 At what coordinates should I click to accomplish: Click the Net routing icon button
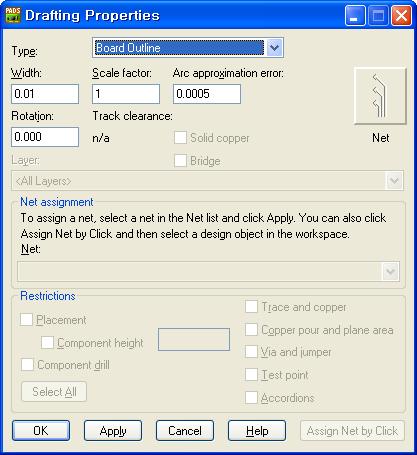(380, 96)
